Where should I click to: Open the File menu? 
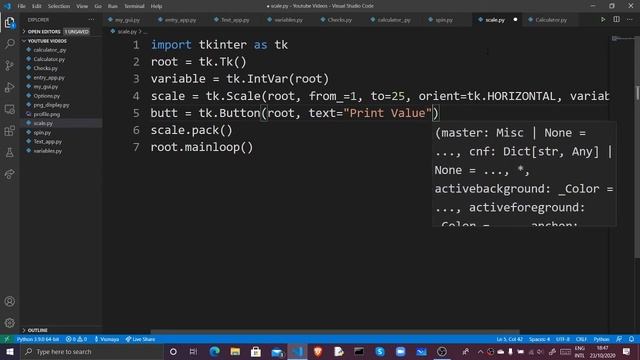(22, 6)
